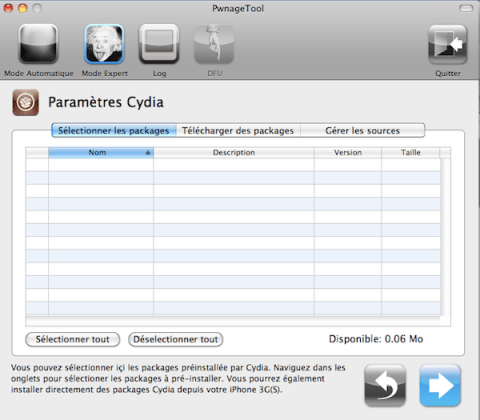Viewport: 480px width, 420px height.
Task: Open the Log view
Action: (159, 44)
